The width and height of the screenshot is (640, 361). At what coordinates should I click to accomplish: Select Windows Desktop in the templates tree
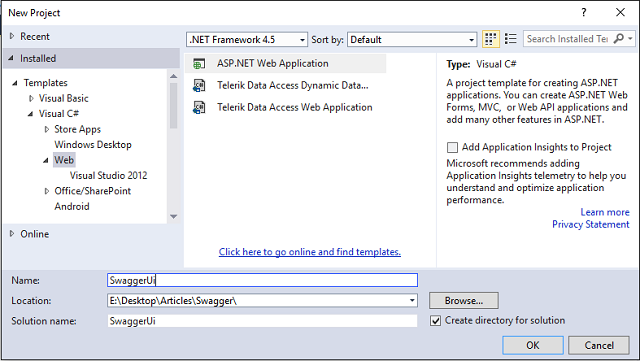click(93, 145)
